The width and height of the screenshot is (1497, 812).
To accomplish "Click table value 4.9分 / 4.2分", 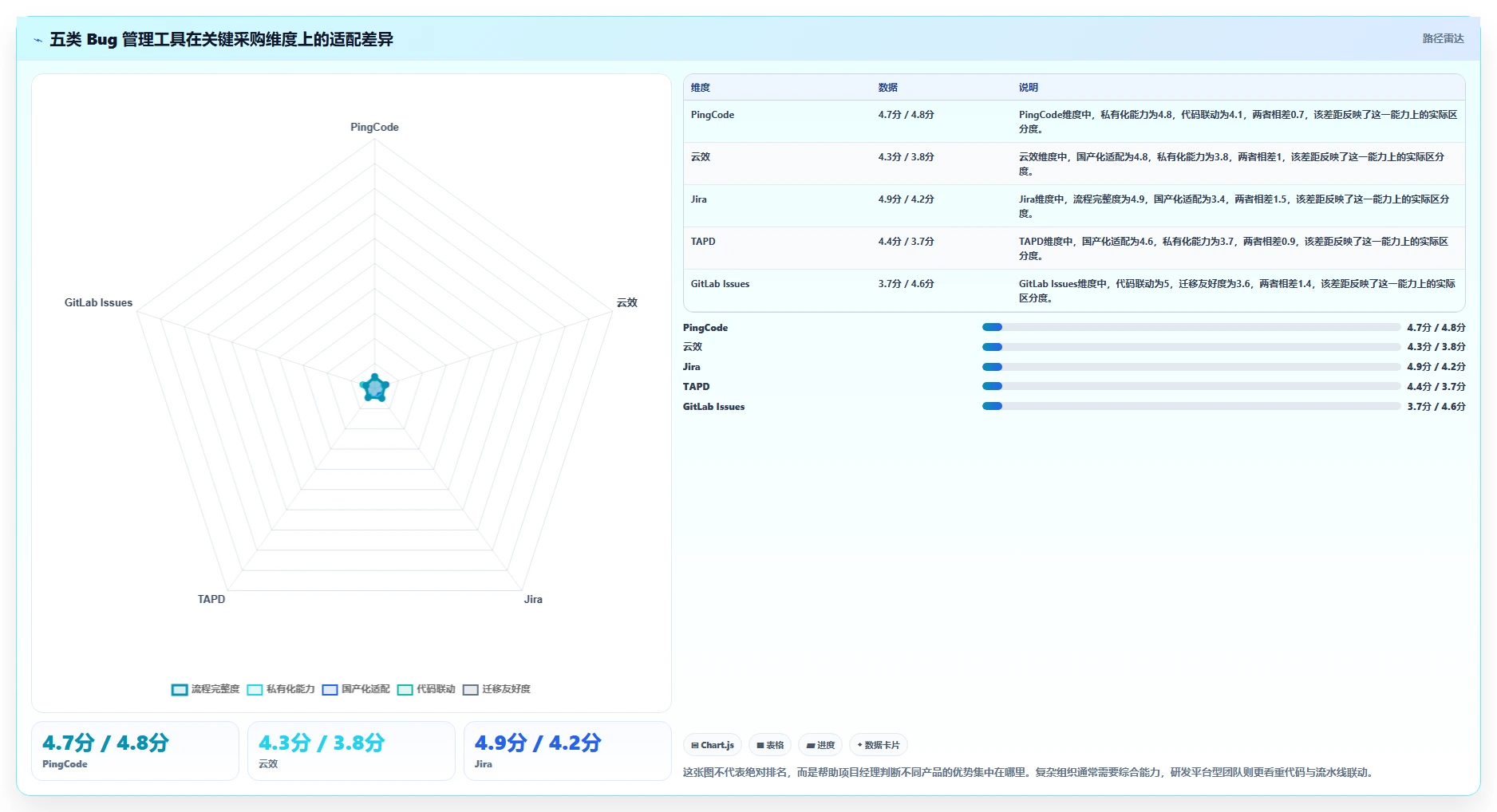I will [906, 199].
